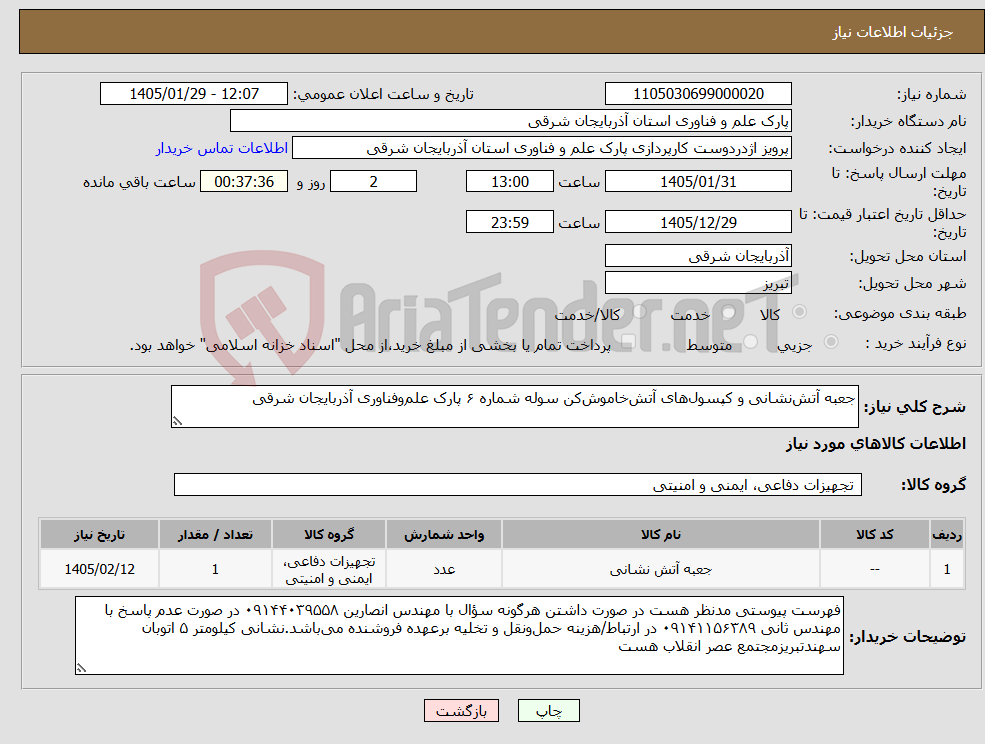Click the resize handle of description box
Image resolution: width=985 pixels, height=744 pixels.
(x=177, y=422)
